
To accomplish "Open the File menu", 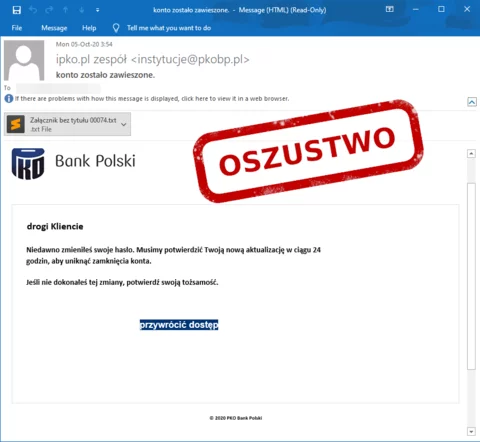I will pos(17,28).
